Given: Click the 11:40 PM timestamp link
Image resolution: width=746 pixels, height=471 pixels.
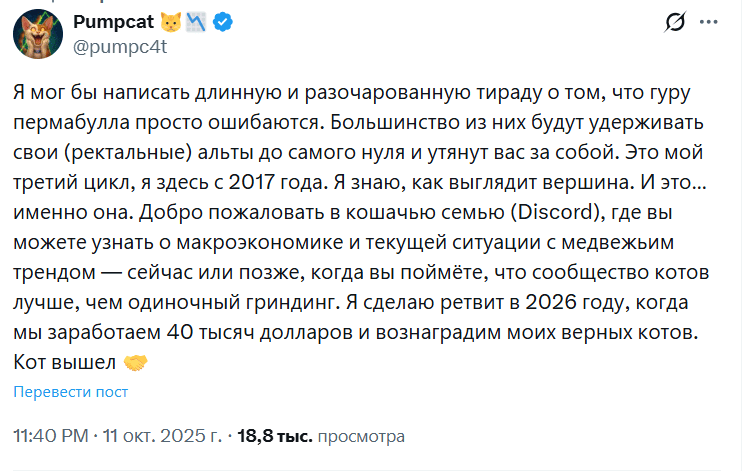Looking at the screenshot, I should tap(50, 436).
